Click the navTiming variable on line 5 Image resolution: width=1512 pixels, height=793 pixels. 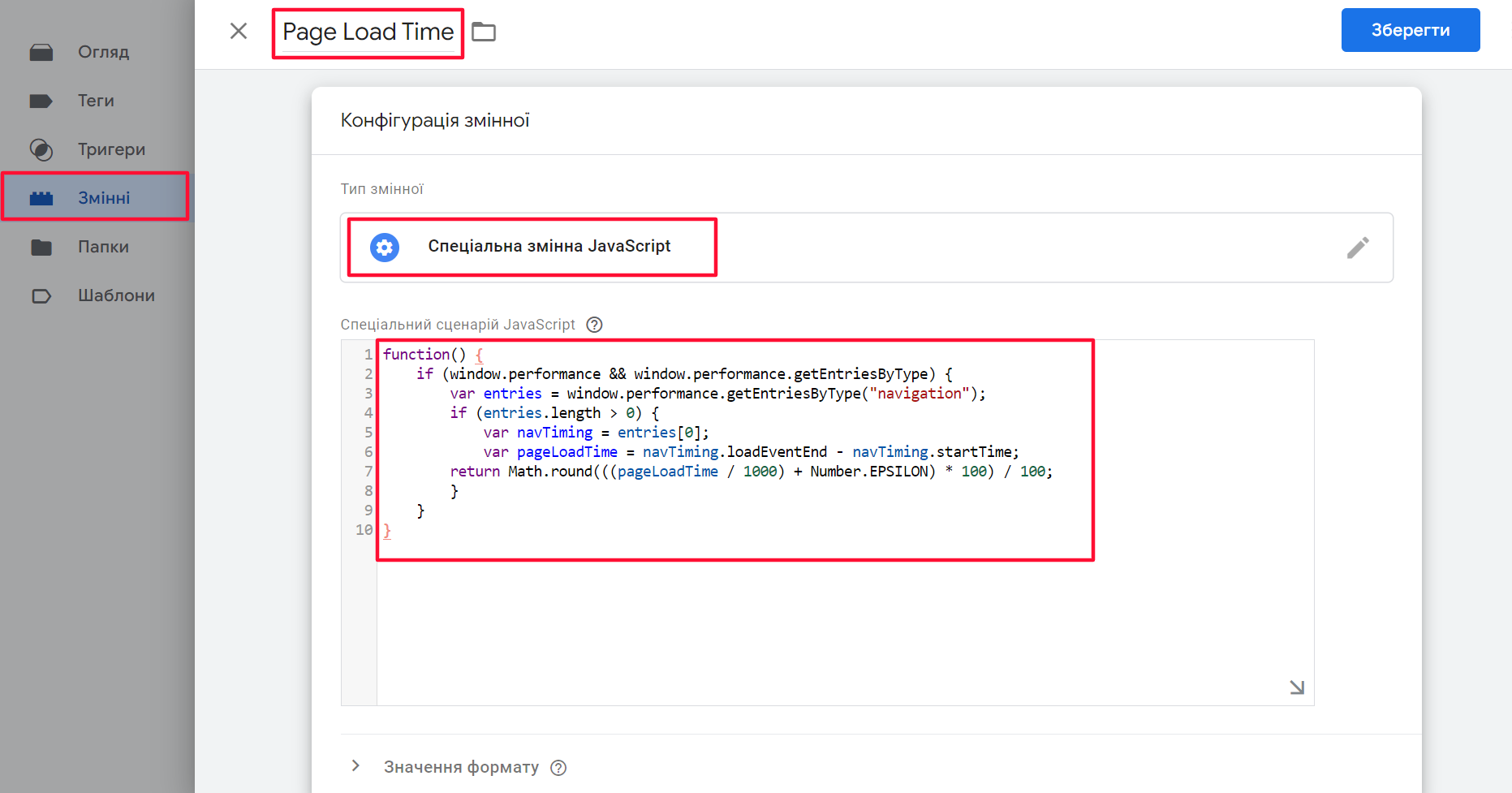[x=554, y=432]
